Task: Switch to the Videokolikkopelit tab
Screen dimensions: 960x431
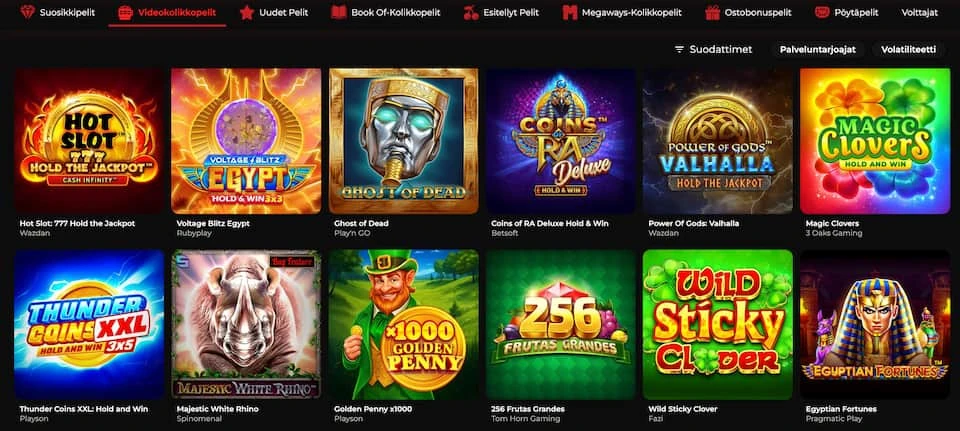Action: click(x=168, y=12)
